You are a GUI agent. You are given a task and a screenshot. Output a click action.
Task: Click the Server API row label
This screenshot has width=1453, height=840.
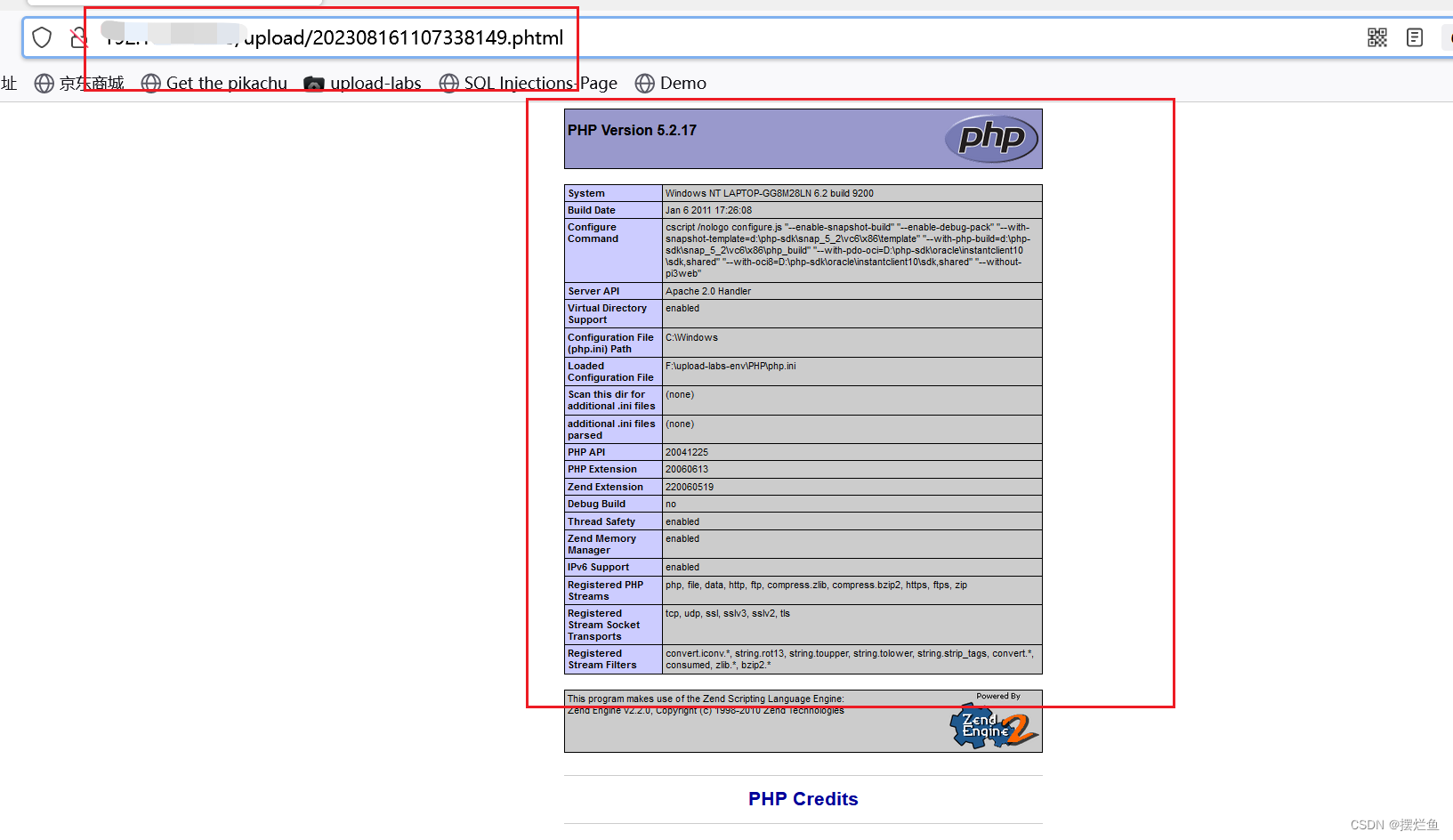593,291
